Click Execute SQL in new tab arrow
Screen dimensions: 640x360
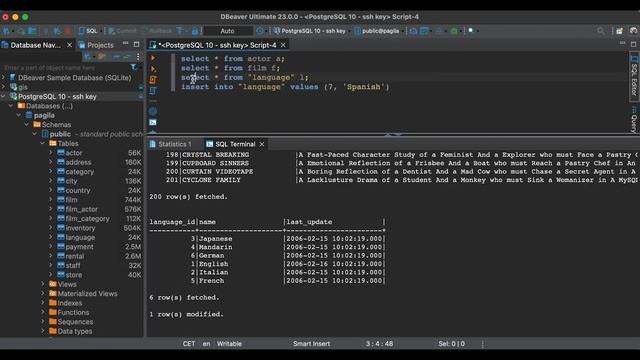153,69
